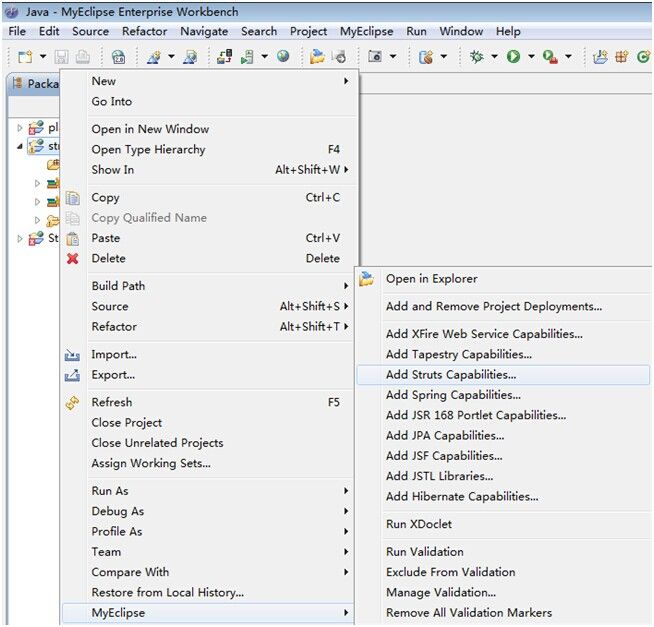This screenshot has width=654, height=627.
Task: Open Team submenu
Action: point(209,551)
